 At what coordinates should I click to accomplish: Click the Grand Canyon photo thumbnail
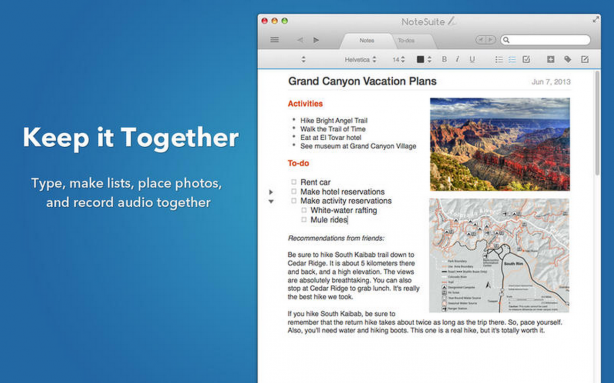(x=500, y=145)
